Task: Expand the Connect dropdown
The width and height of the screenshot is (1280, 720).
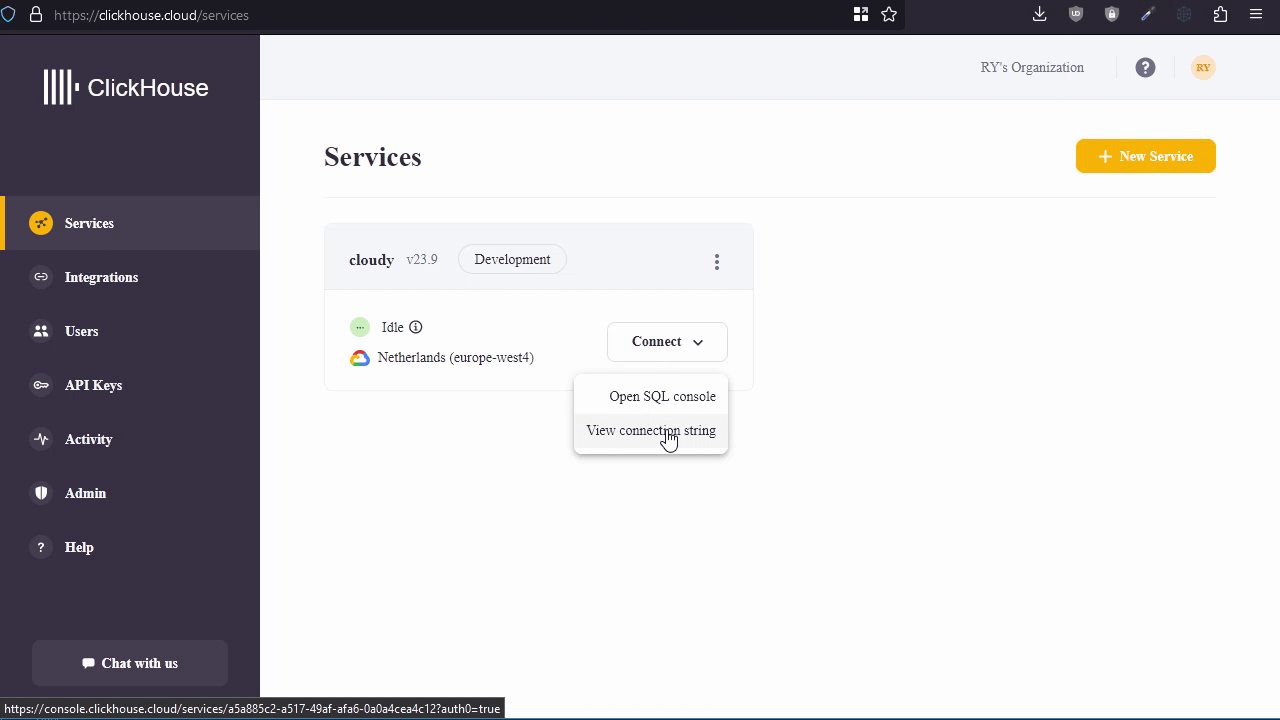Action: click(x=667, y=341)
